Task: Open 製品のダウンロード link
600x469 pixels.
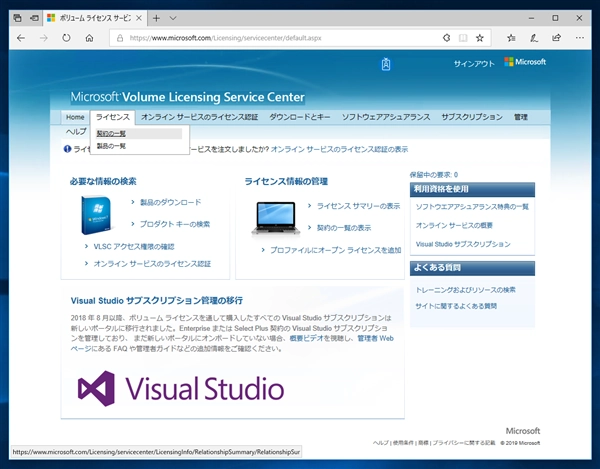Action: click(170, 202)
